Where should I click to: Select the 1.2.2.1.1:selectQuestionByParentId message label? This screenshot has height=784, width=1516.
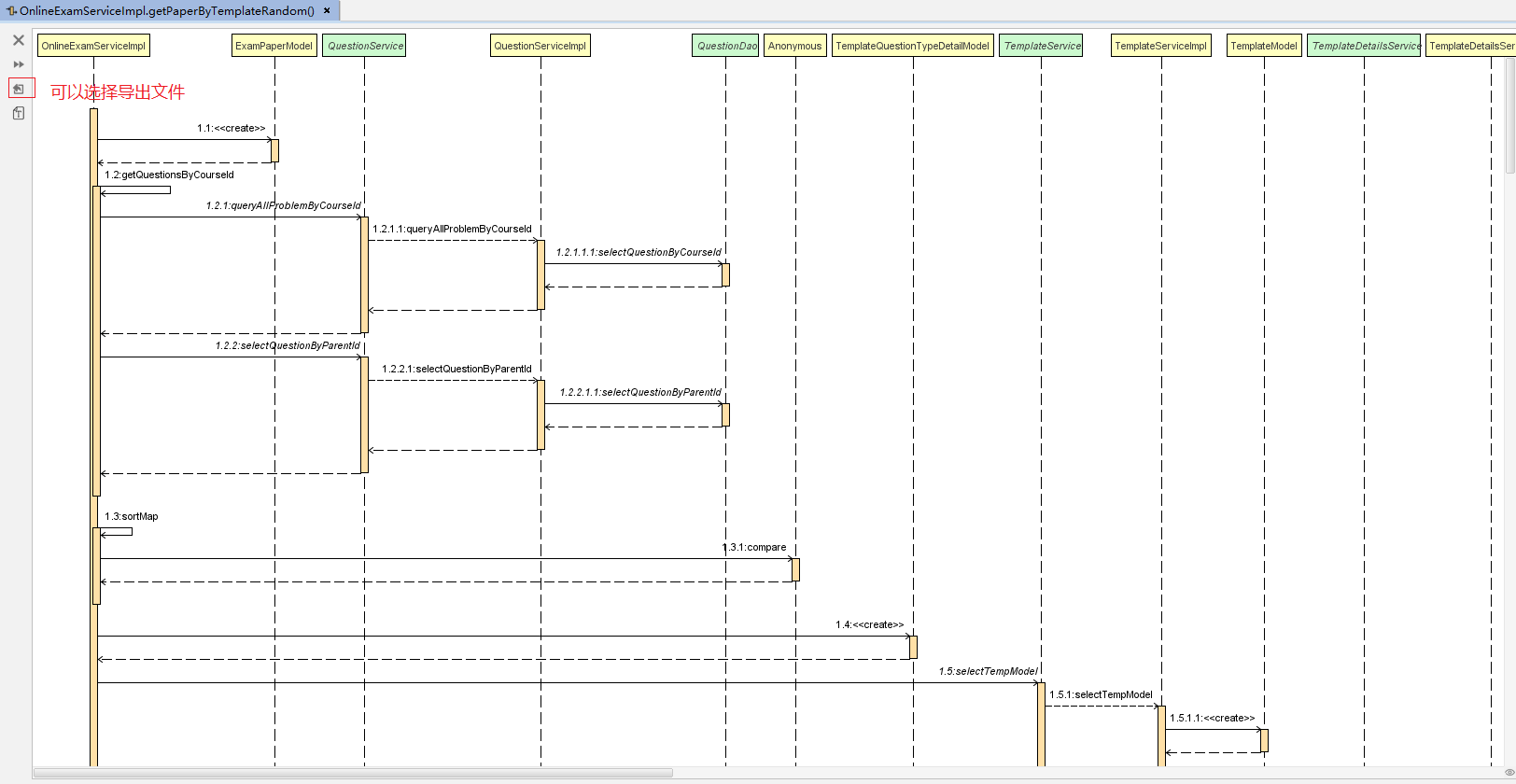640,392
